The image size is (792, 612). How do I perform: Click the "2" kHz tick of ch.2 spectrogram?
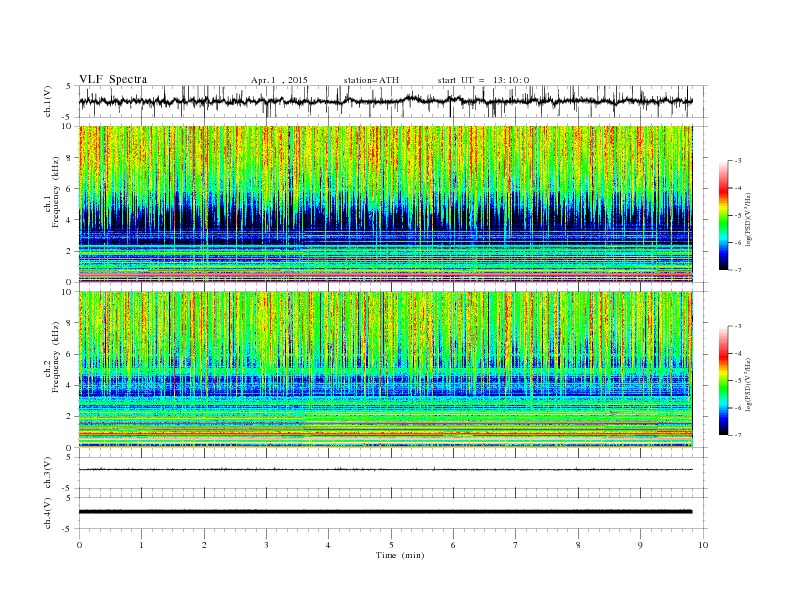(x=70, y=417)
